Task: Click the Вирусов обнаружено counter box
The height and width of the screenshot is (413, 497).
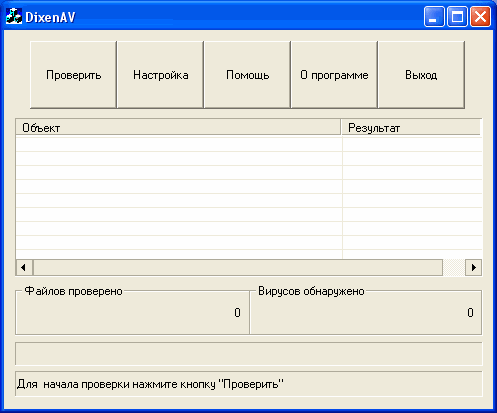Action: tap(366, 312)
